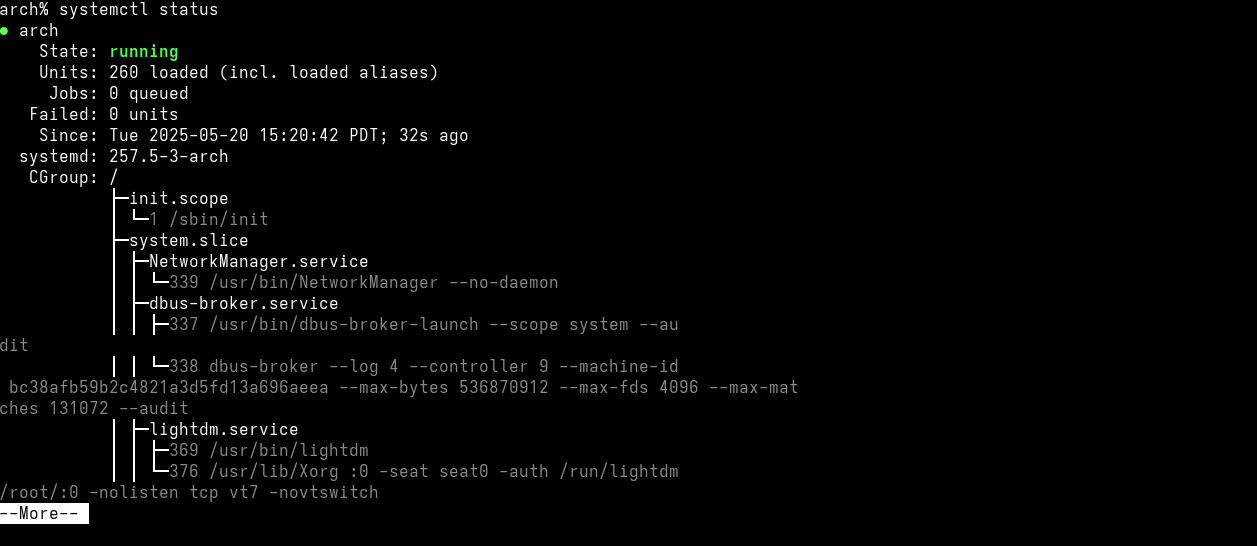Select the init.scope tree entry
Viewport: 1257px width, 546px height.
pyautogui.click(x=178, y=198)
